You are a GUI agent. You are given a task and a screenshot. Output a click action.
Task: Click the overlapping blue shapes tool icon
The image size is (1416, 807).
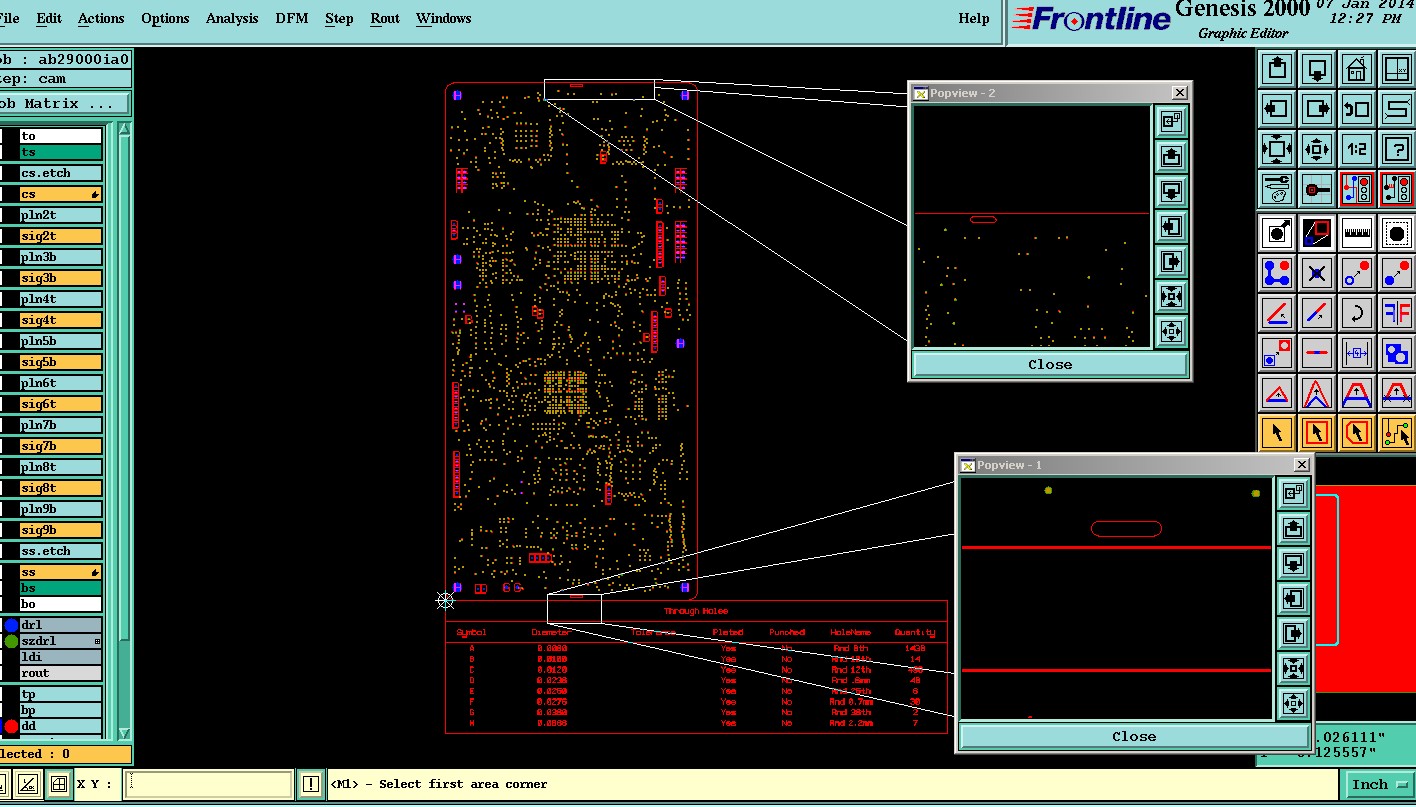pyautogui.click(x=1397, y=353)
